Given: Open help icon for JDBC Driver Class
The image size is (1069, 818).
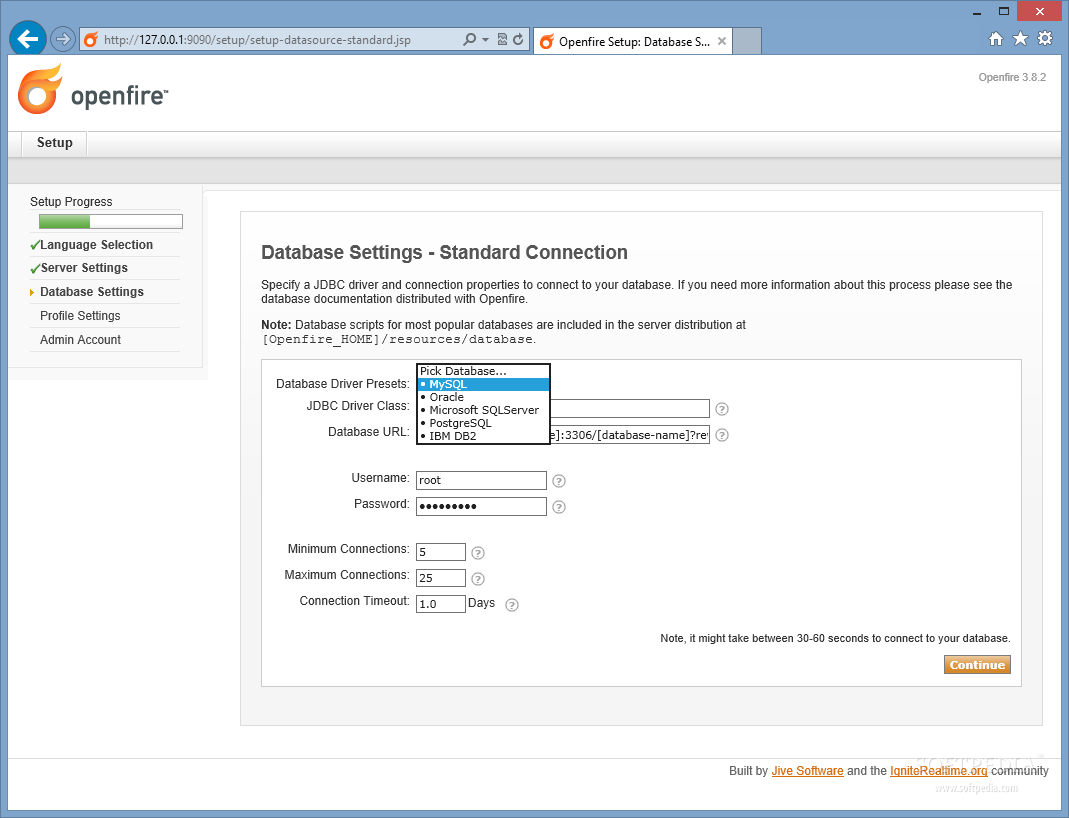Looking at the screenshot, I should coord(722,409).
